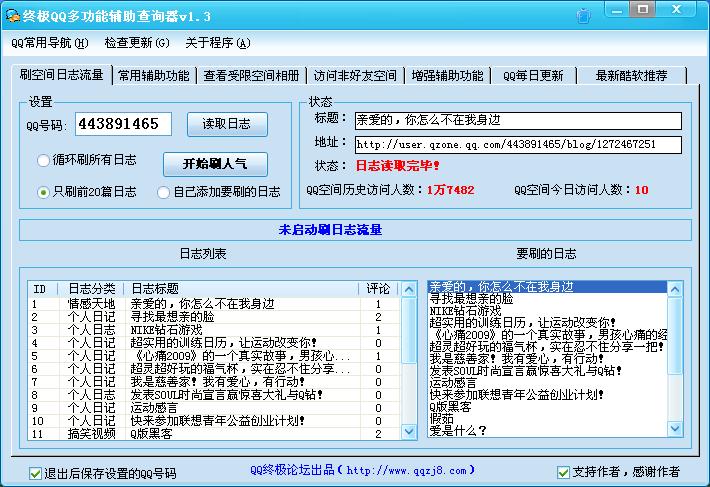The width and height of the screenshot is (710, 487).
Task: Click the QQ号码 input field
Action: point(123,124)
